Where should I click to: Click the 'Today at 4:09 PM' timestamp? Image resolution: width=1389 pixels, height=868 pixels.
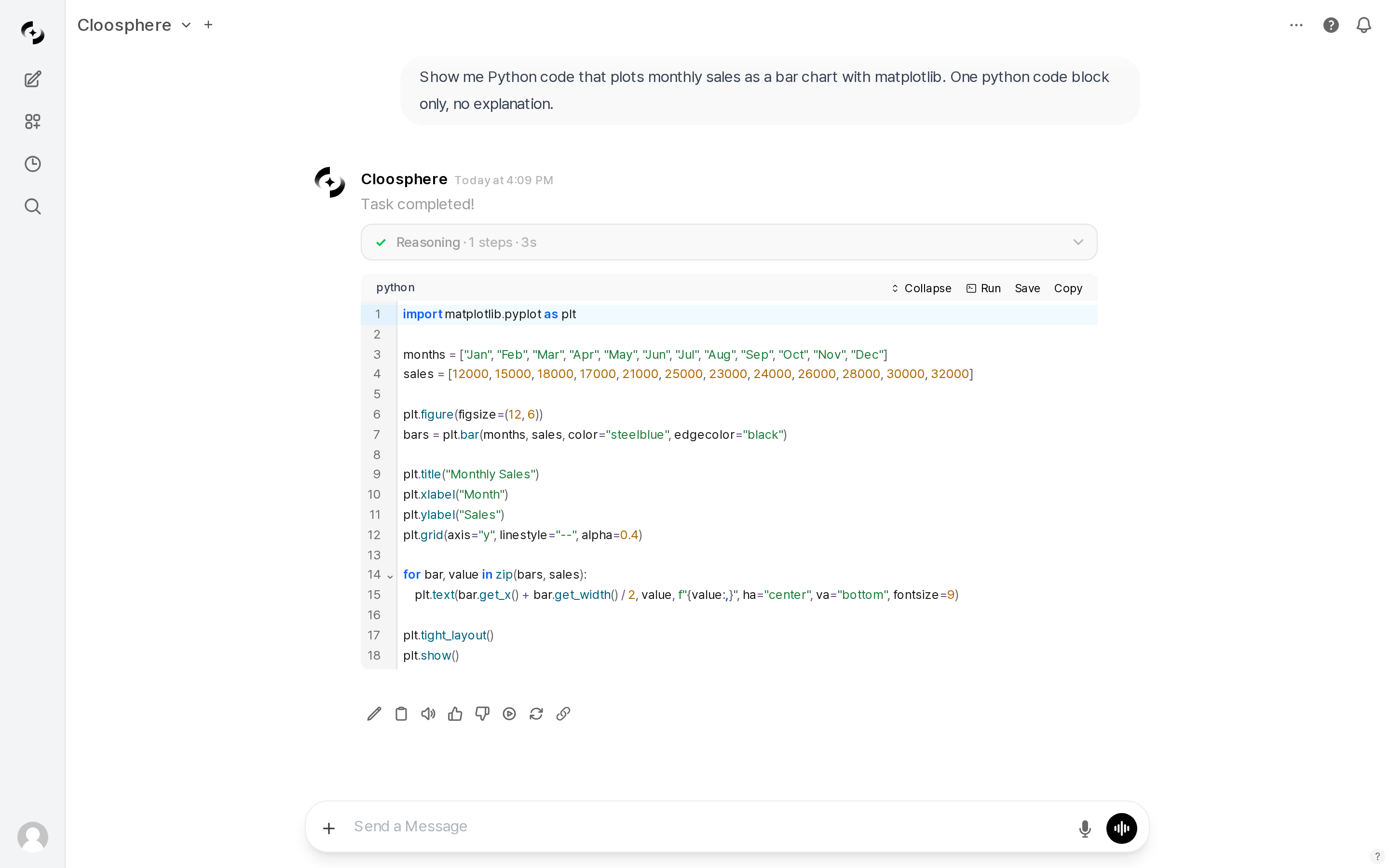(504, 180)
